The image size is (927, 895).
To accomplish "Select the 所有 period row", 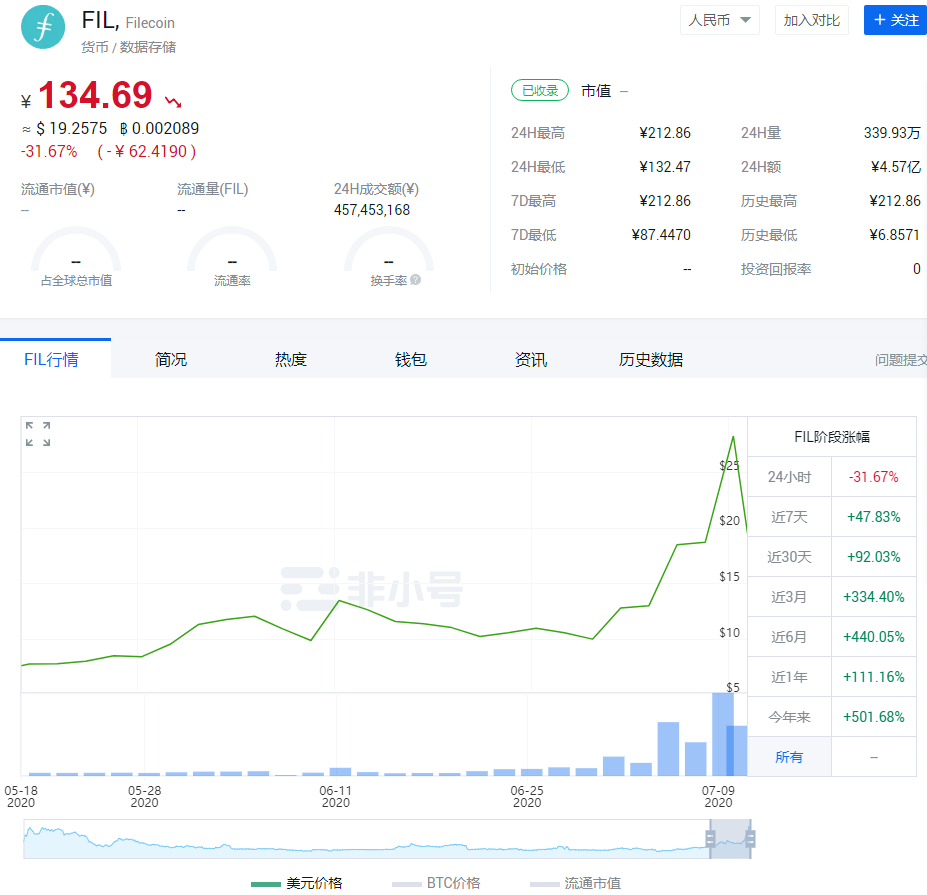I will pos(832,757).
